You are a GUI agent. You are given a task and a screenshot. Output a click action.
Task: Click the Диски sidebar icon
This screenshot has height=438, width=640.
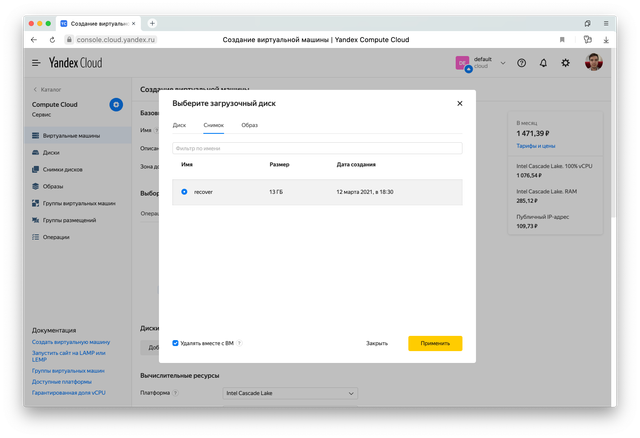point(36,153)
